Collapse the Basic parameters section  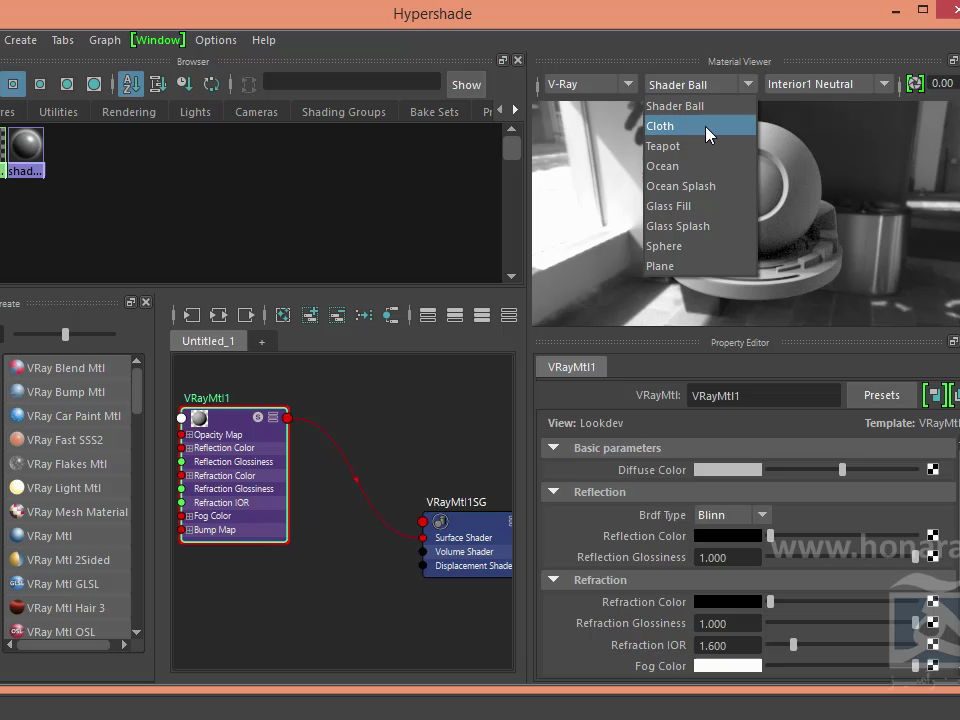click(553, 448)
